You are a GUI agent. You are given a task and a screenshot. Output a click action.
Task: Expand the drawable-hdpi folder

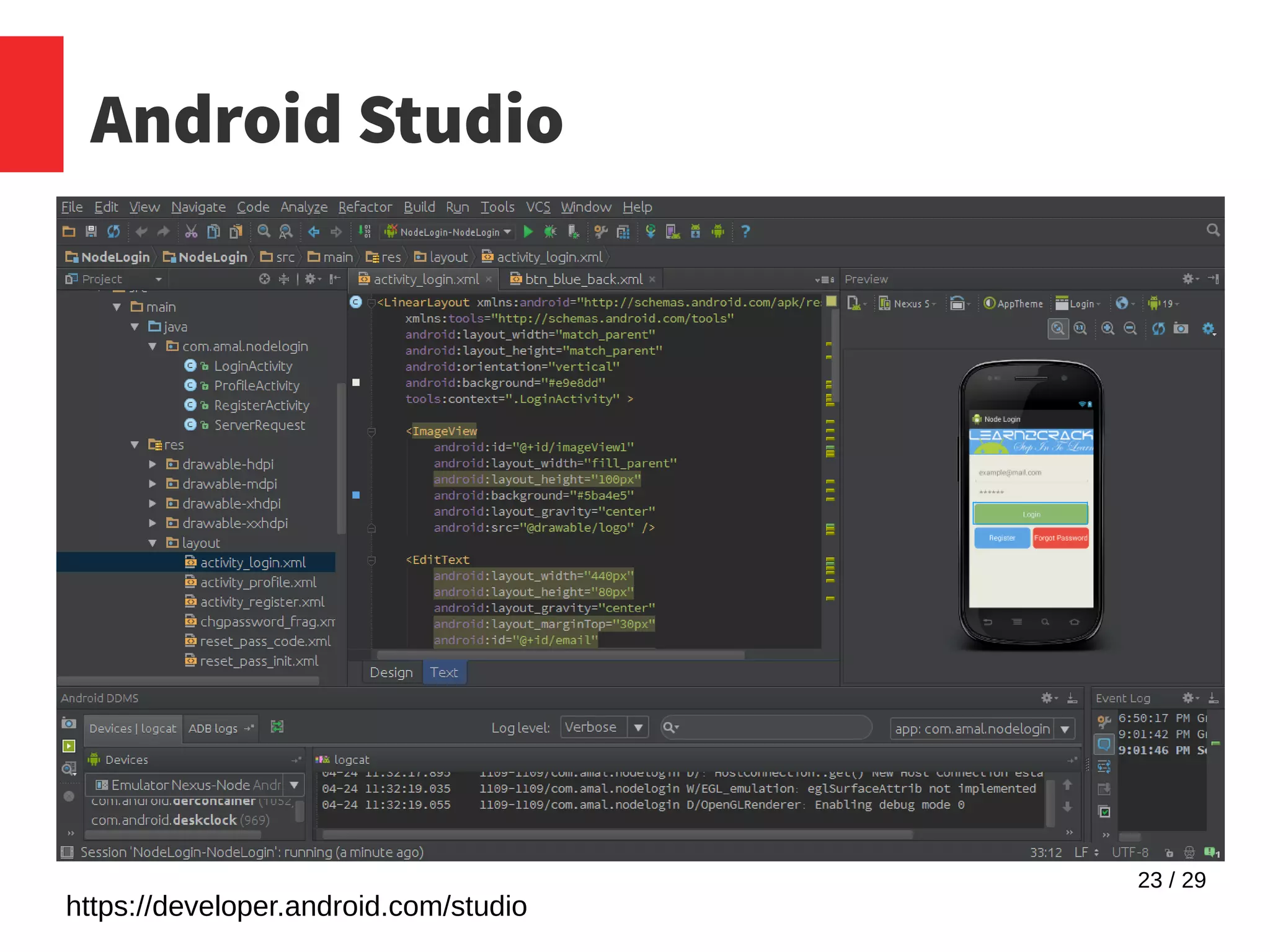point(153,464)
